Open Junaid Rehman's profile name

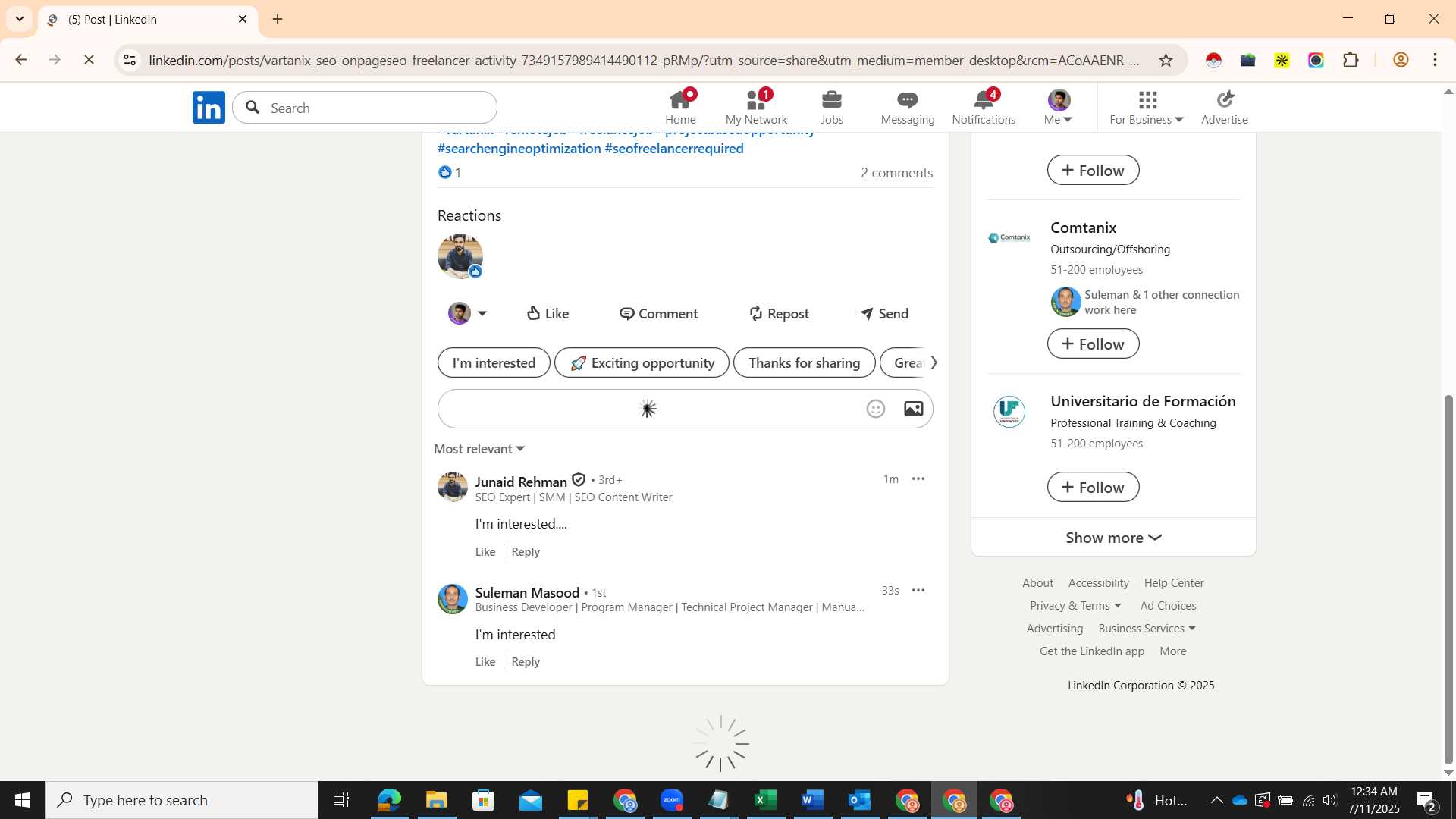click(521, 482)
